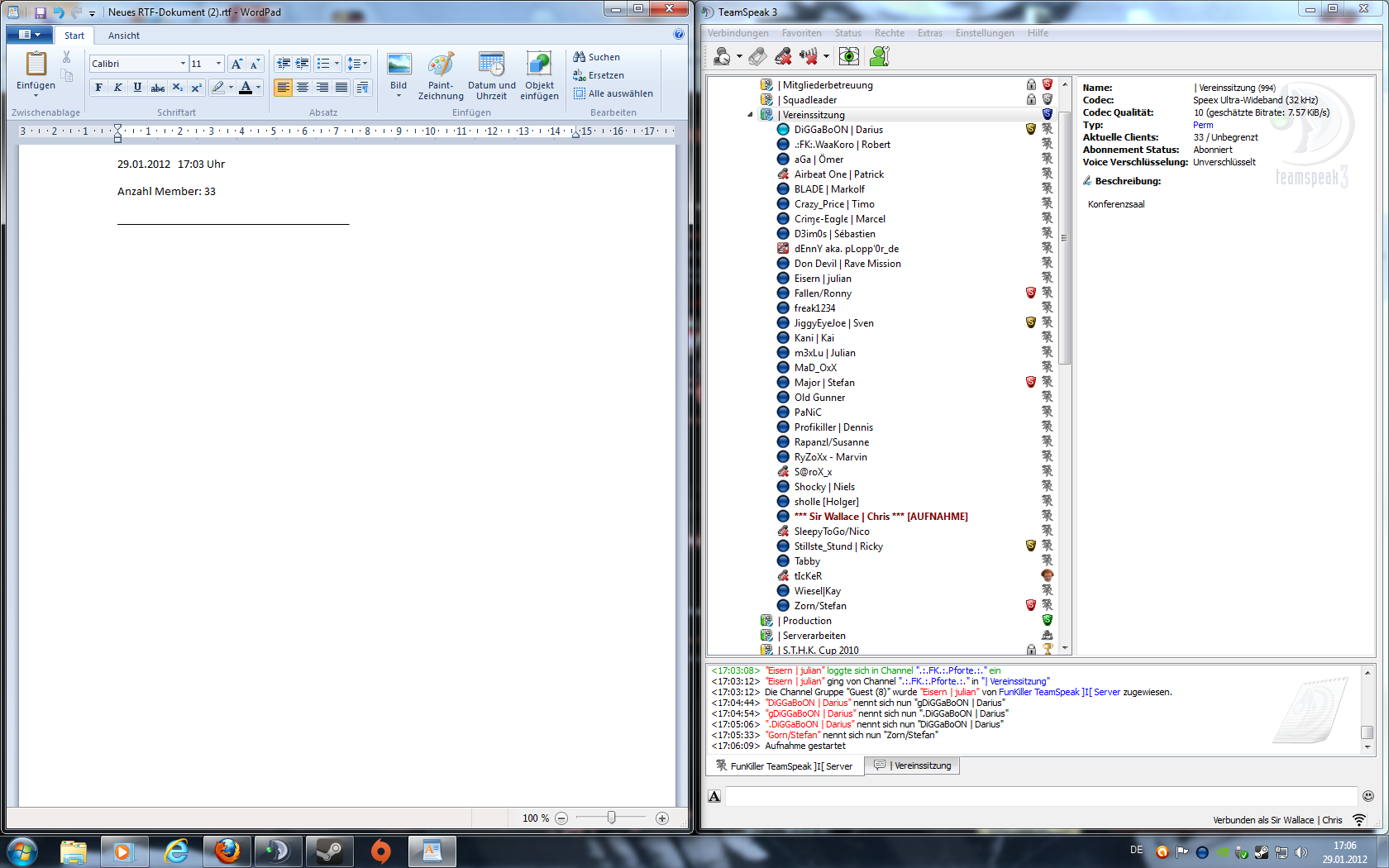Open the font color dropdown arrow
Viewport: 1389px width, 868px height.
tap(259, 88)
